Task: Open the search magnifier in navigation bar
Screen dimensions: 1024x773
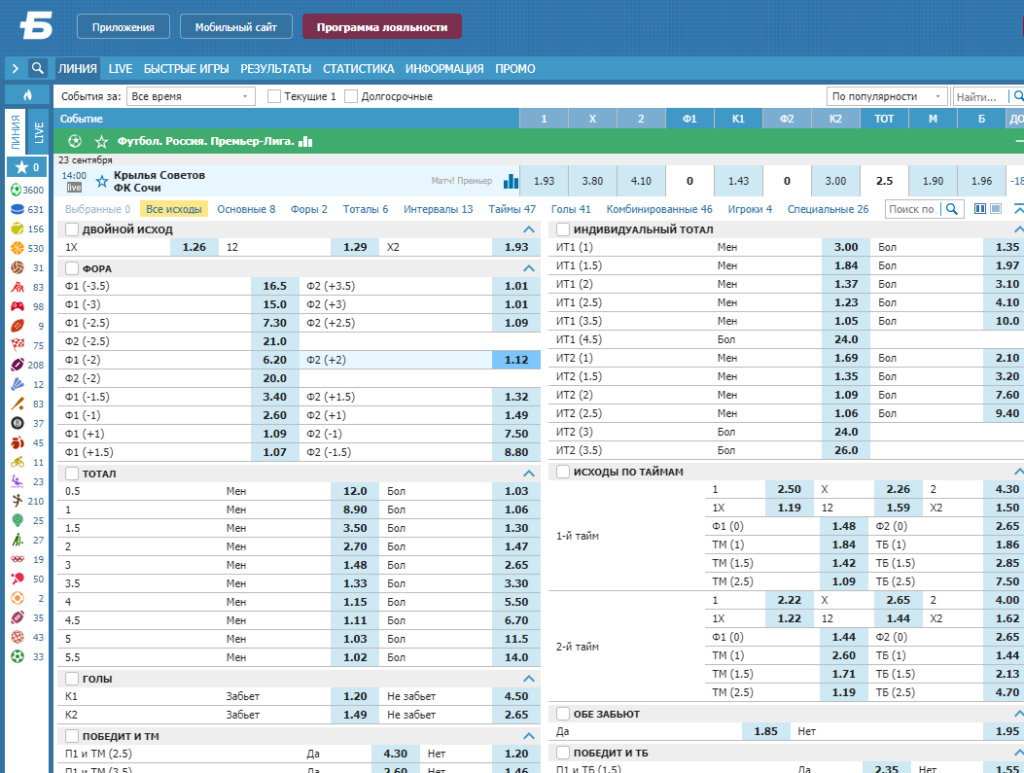Action: pyautogui.click(x=38, y=68)
